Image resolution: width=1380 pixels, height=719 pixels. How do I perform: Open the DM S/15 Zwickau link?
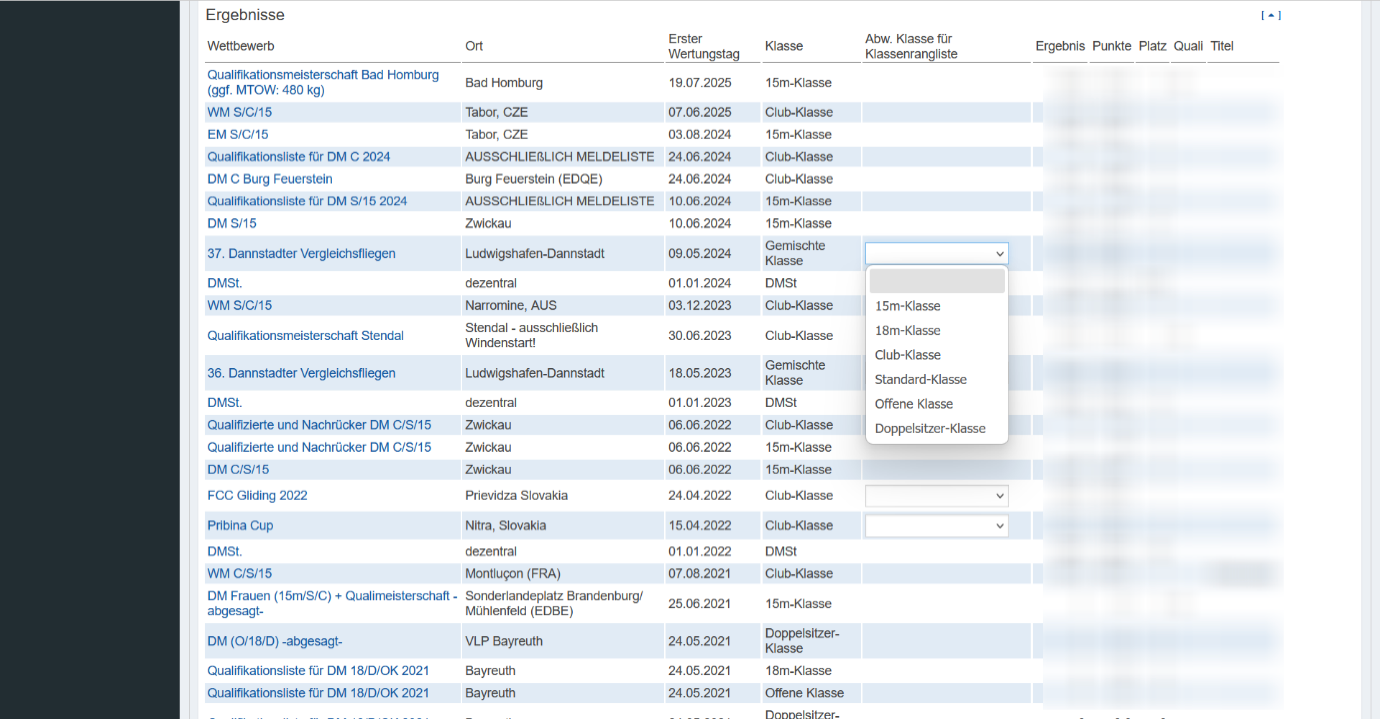[231, 224]
